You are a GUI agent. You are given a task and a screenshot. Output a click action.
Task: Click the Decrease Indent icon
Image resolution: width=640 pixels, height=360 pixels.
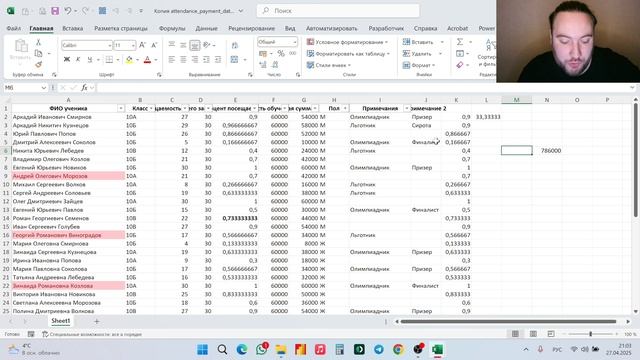pyautogui.click(x=207, y=60)
